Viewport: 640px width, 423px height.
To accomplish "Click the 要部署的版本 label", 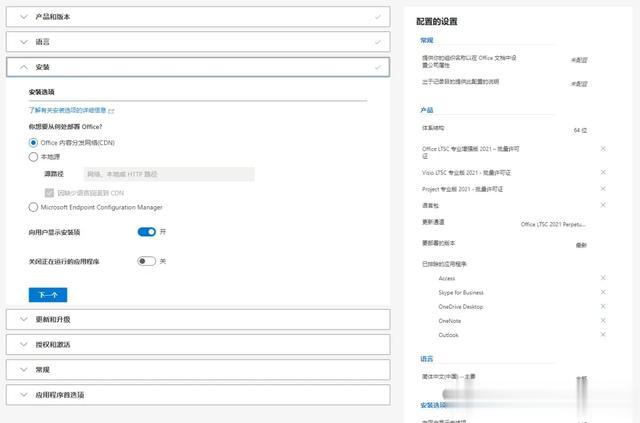I will click(x=438, y=243).
